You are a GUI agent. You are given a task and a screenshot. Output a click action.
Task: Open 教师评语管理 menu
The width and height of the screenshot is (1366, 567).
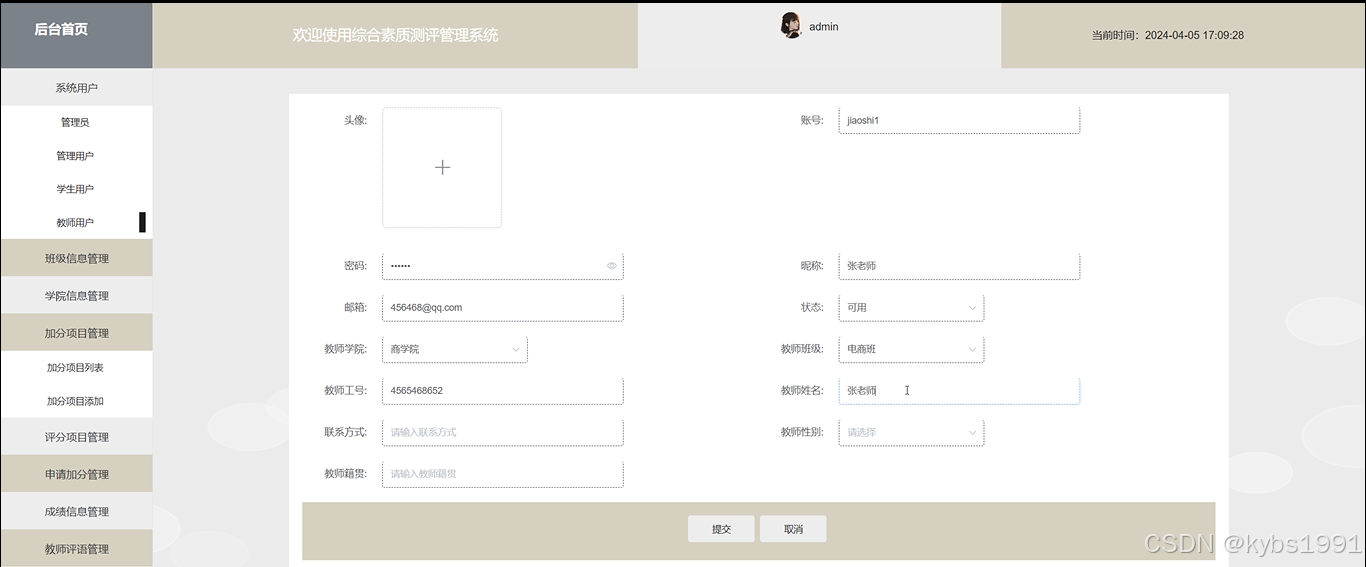[76, 548]
